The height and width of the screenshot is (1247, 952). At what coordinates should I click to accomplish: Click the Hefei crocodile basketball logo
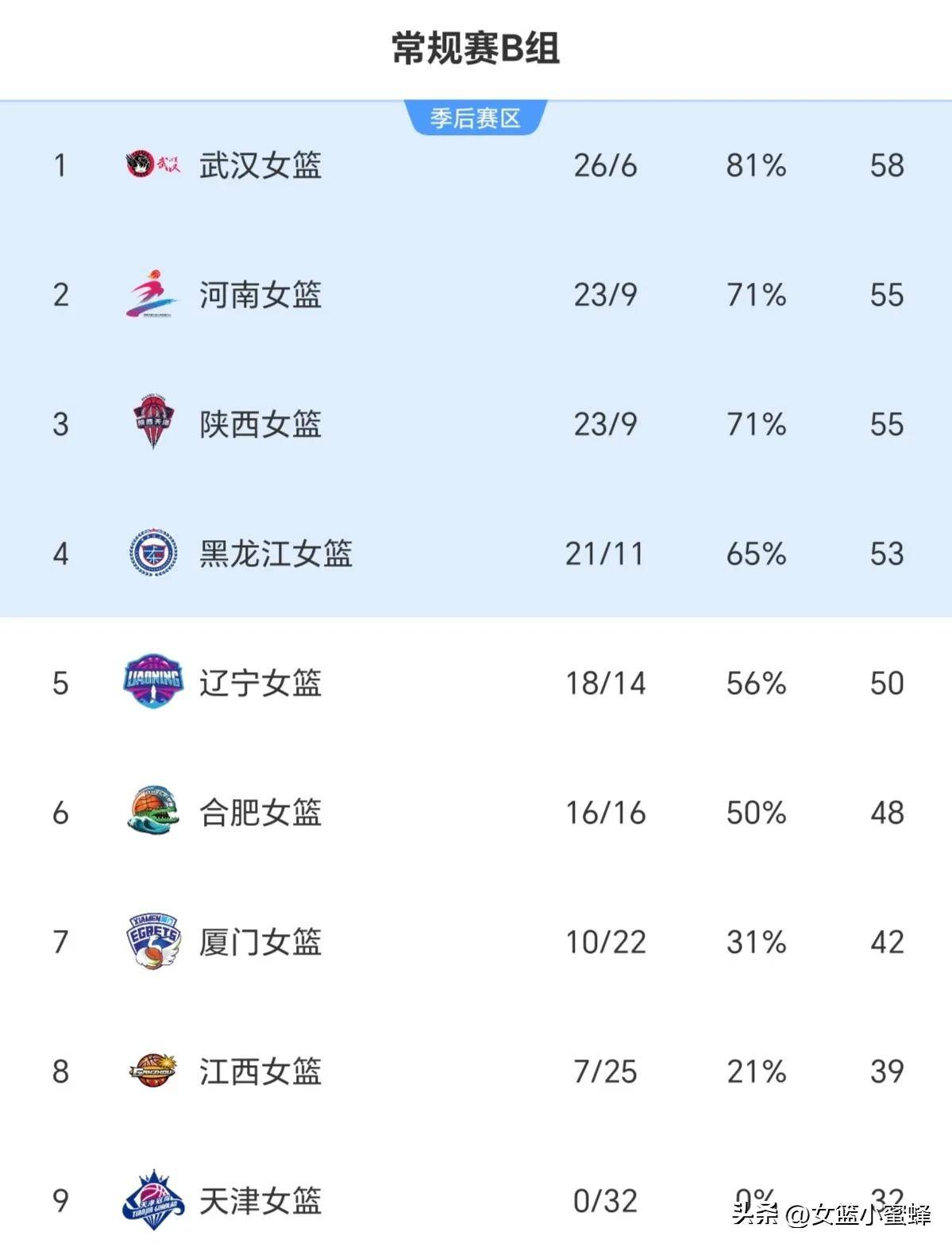153,811
